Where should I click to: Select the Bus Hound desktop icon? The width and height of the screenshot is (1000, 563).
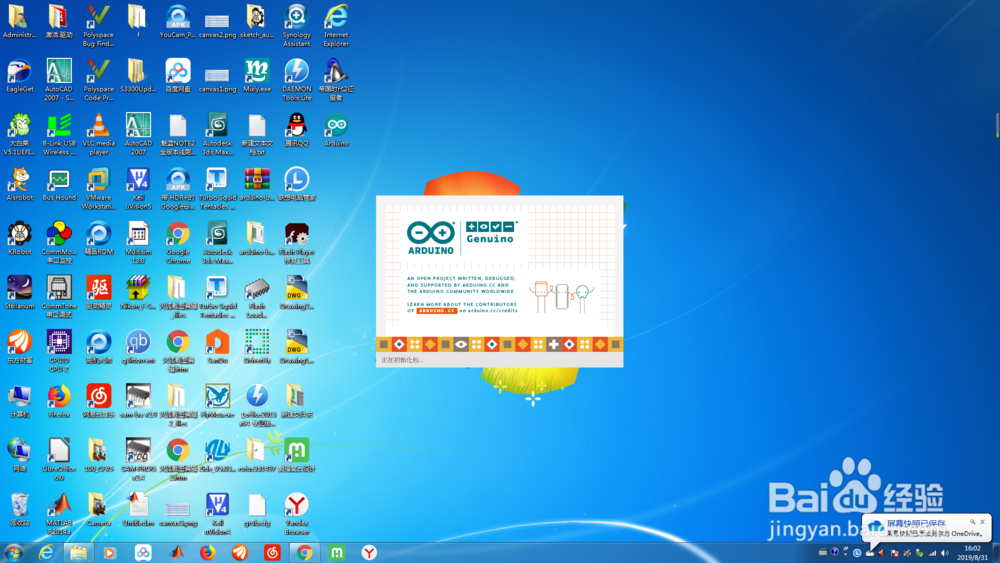pyautogui.click(x=59, y=185)
